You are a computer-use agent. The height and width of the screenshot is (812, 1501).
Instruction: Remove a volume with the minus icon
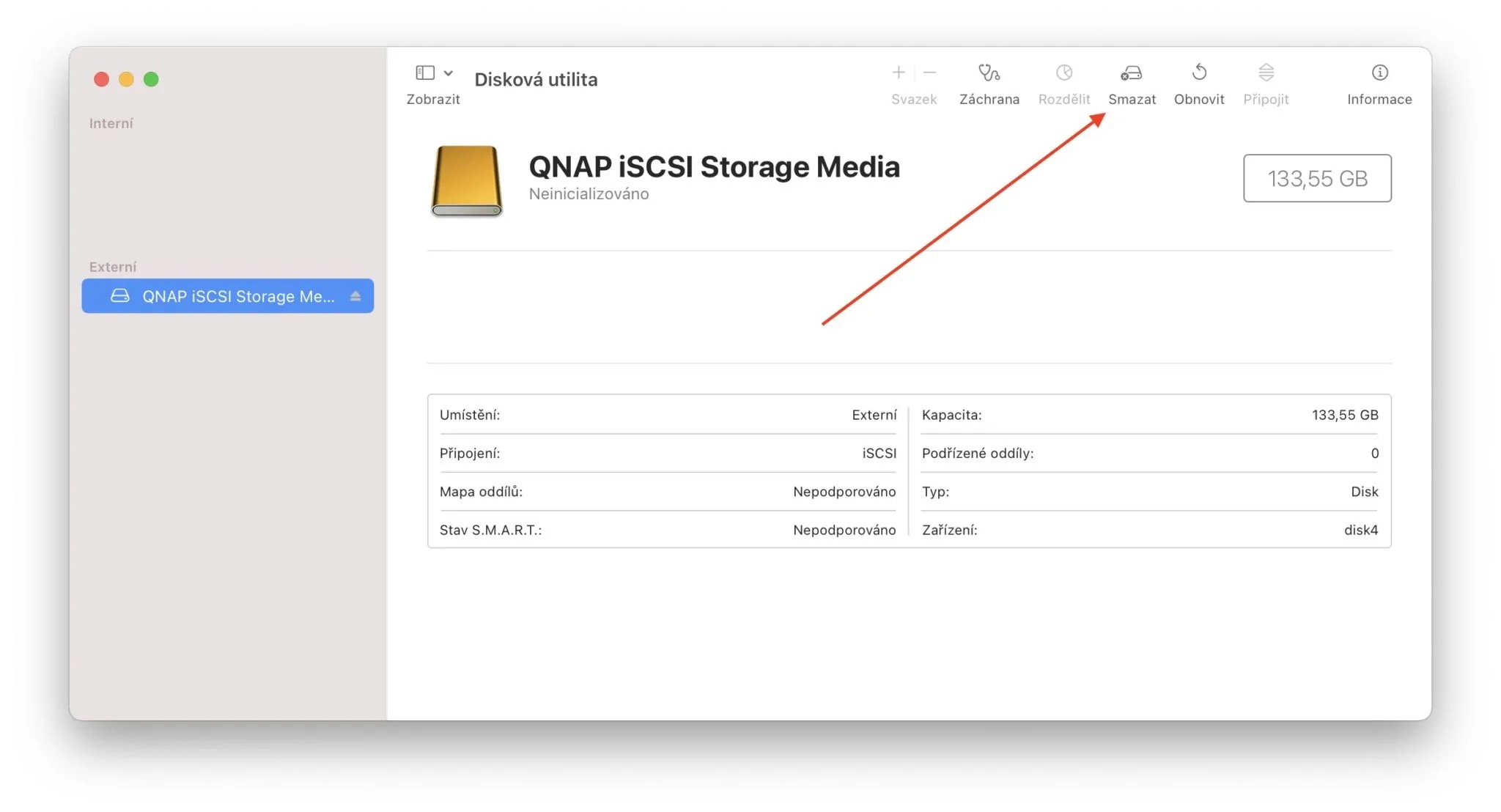click(x=930, y=73)
